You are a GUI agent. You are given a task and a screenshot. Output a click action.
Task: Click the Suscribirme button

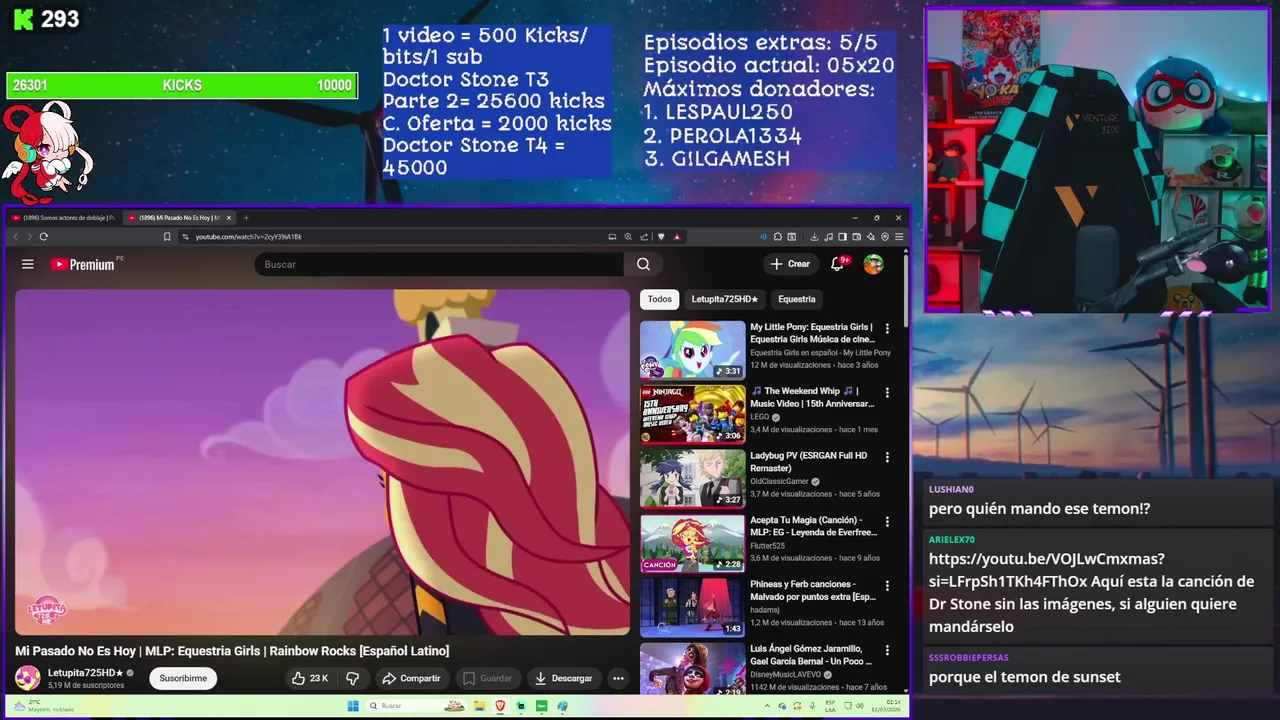(183, 678)
